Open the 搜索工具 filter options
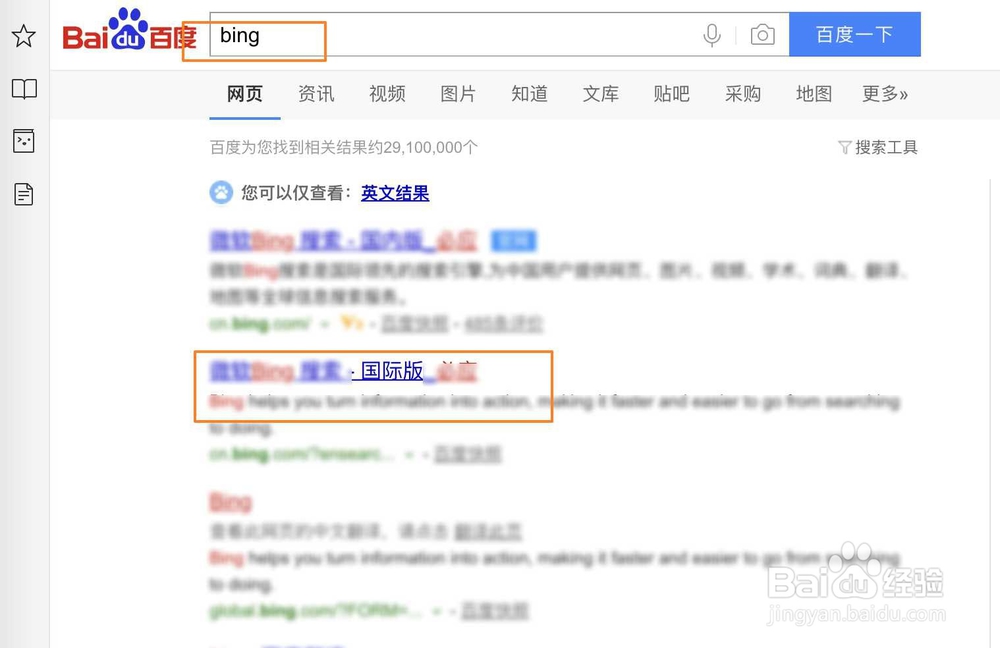 click(878, 147)
